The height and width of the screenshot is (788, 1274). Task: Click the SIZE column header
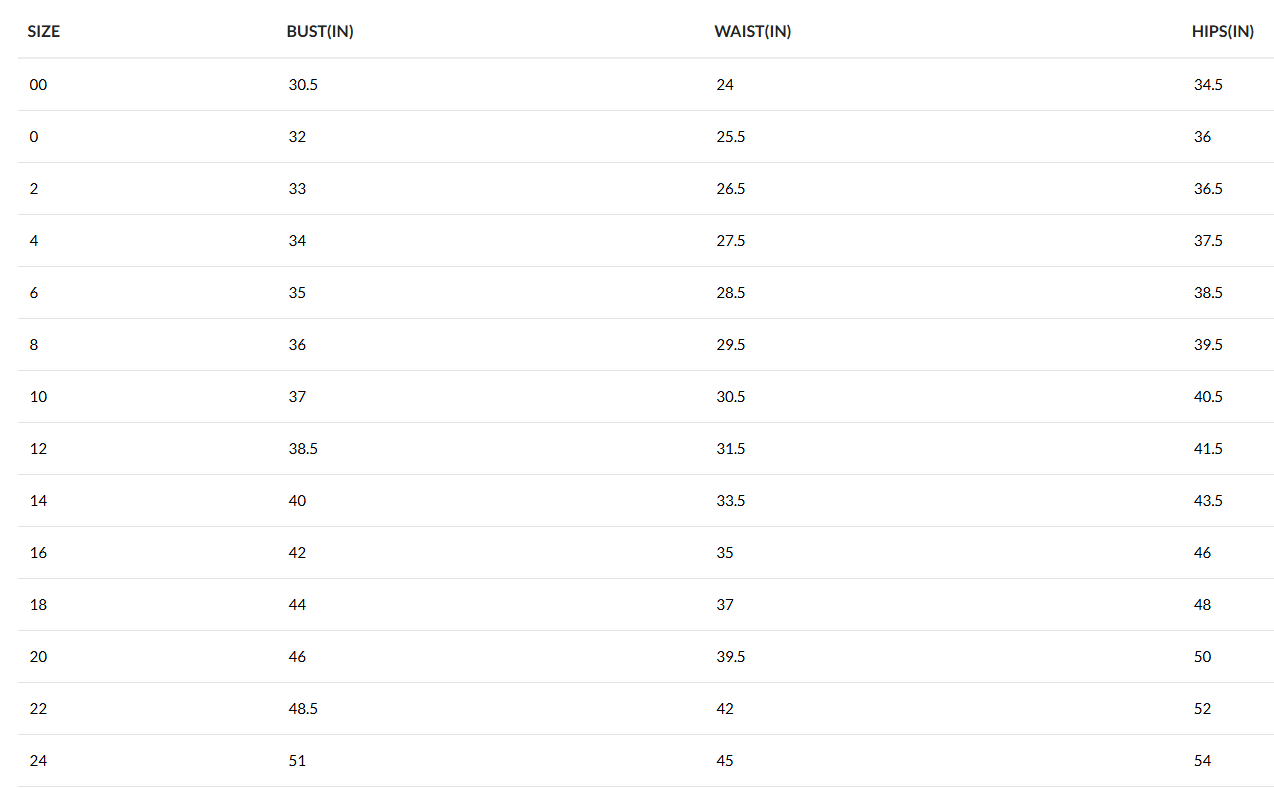pyautogui.click(x=44, y=32)
